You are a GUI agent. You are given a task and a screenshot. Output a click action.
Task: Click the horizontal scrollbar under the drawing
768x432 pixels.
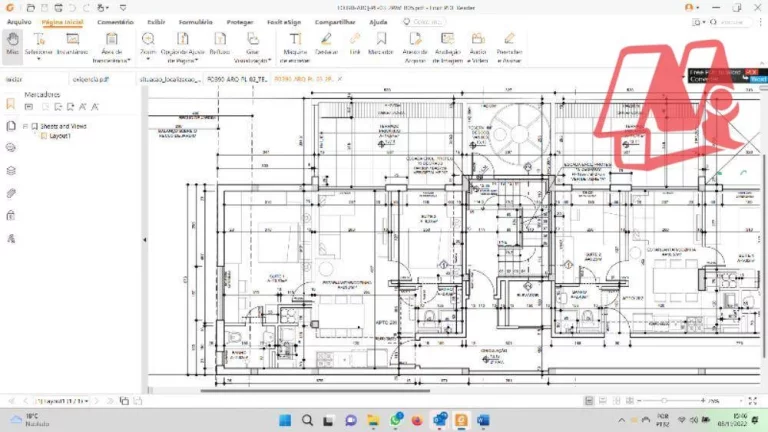click(315, 390)
